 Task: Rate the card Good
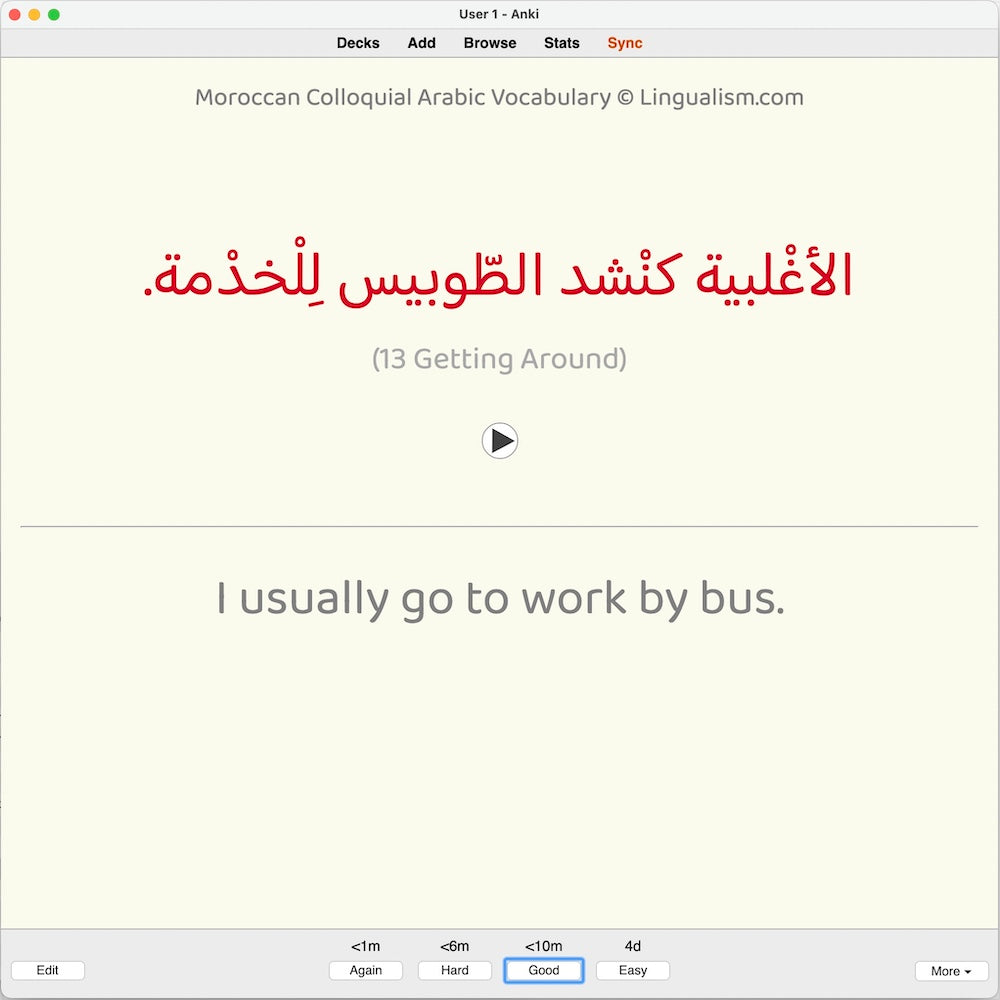543,970
